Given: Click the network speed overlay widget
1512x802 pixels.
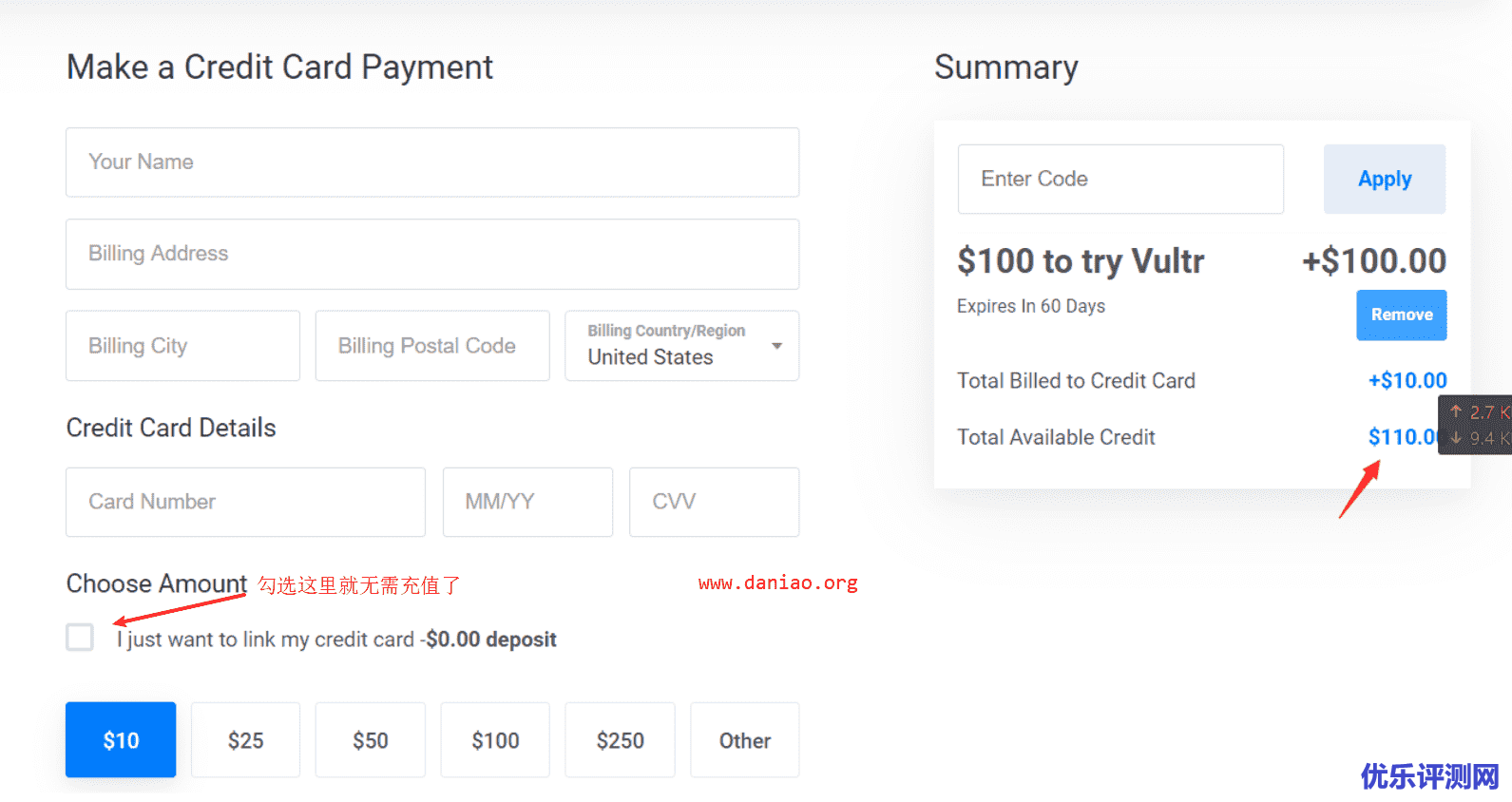Looking at the screenshot, I should point(1477,425).
